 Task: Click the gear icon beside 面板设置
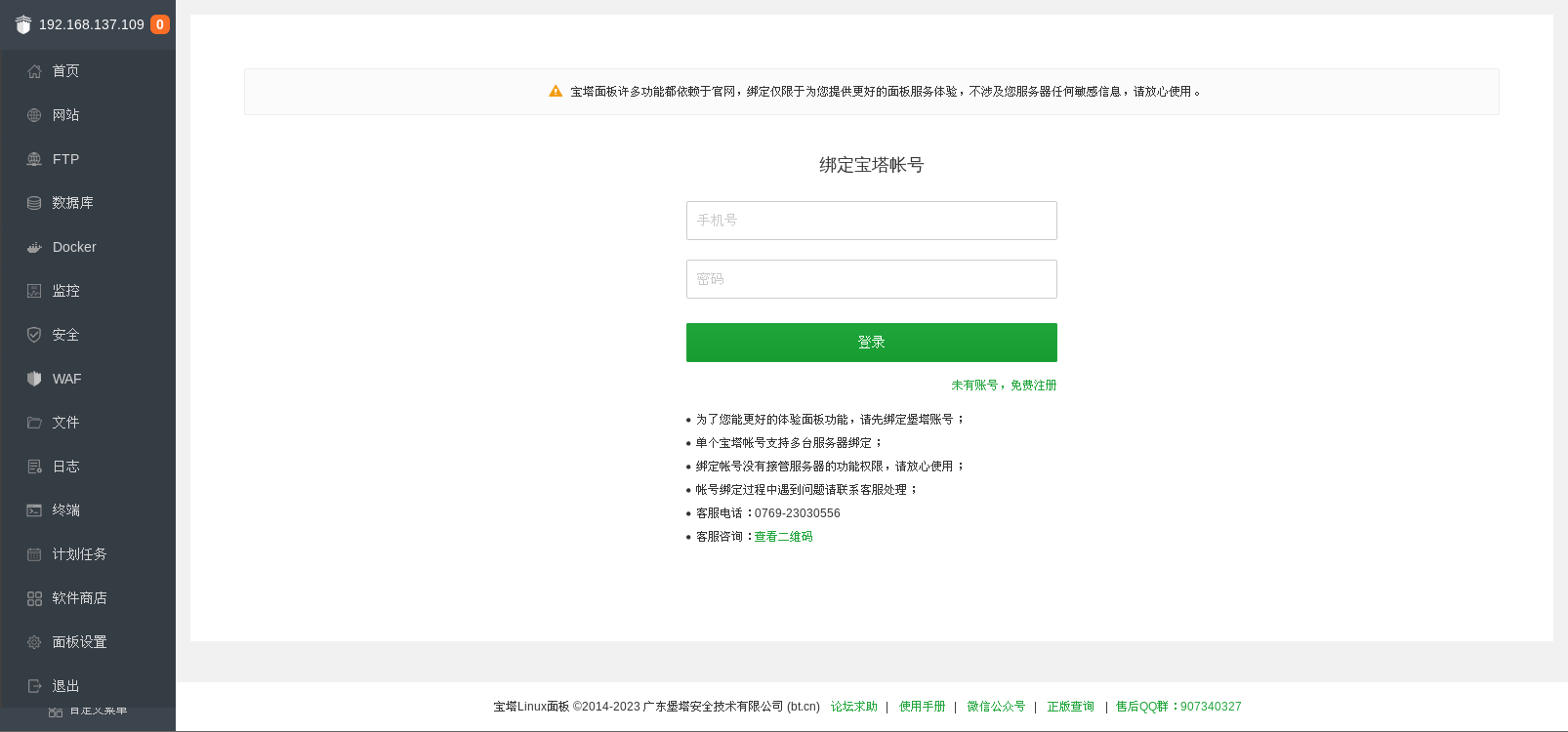click(x=34, y=642)
